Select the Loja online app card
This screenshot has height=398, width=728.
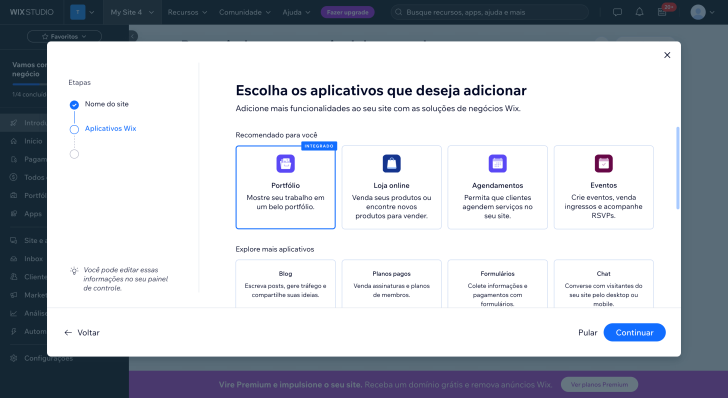[x=391, y=187]
